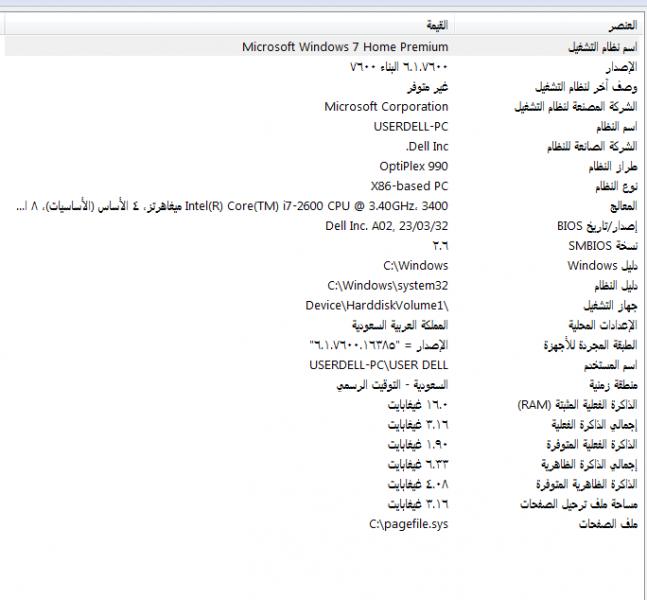Select the ٦.٣٣ غيغابايت value
The width and height of the screenshot is (647, 600).
418,465
